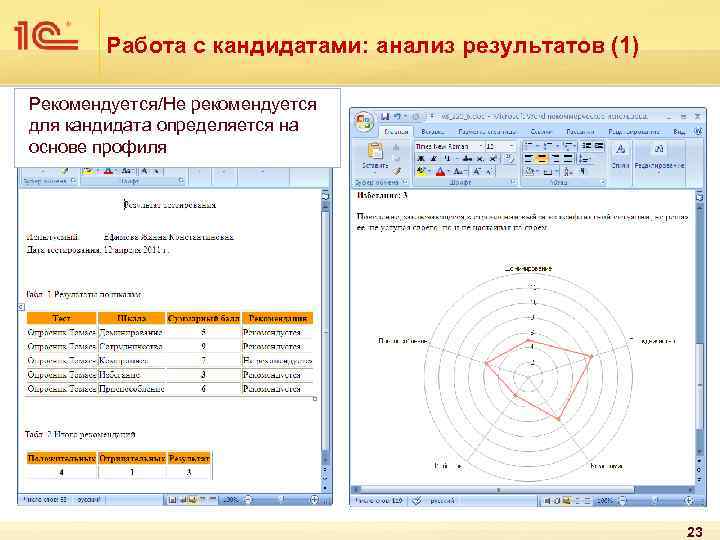Click 100% zoom level in left status bar
Image resolution: width=720 pixels, height=540 pixels.
[x=230, y=500]
